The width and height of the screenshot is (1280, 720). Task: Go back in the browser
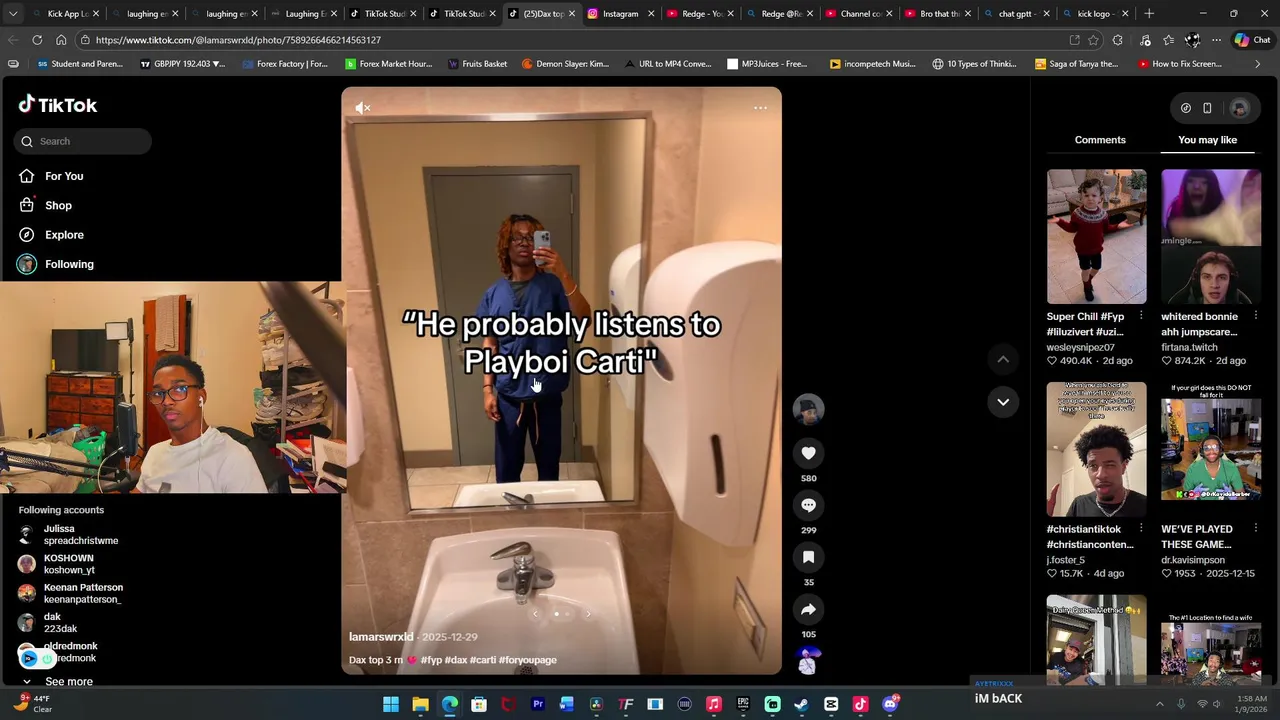pyautogui.click(x=13, y=40)
